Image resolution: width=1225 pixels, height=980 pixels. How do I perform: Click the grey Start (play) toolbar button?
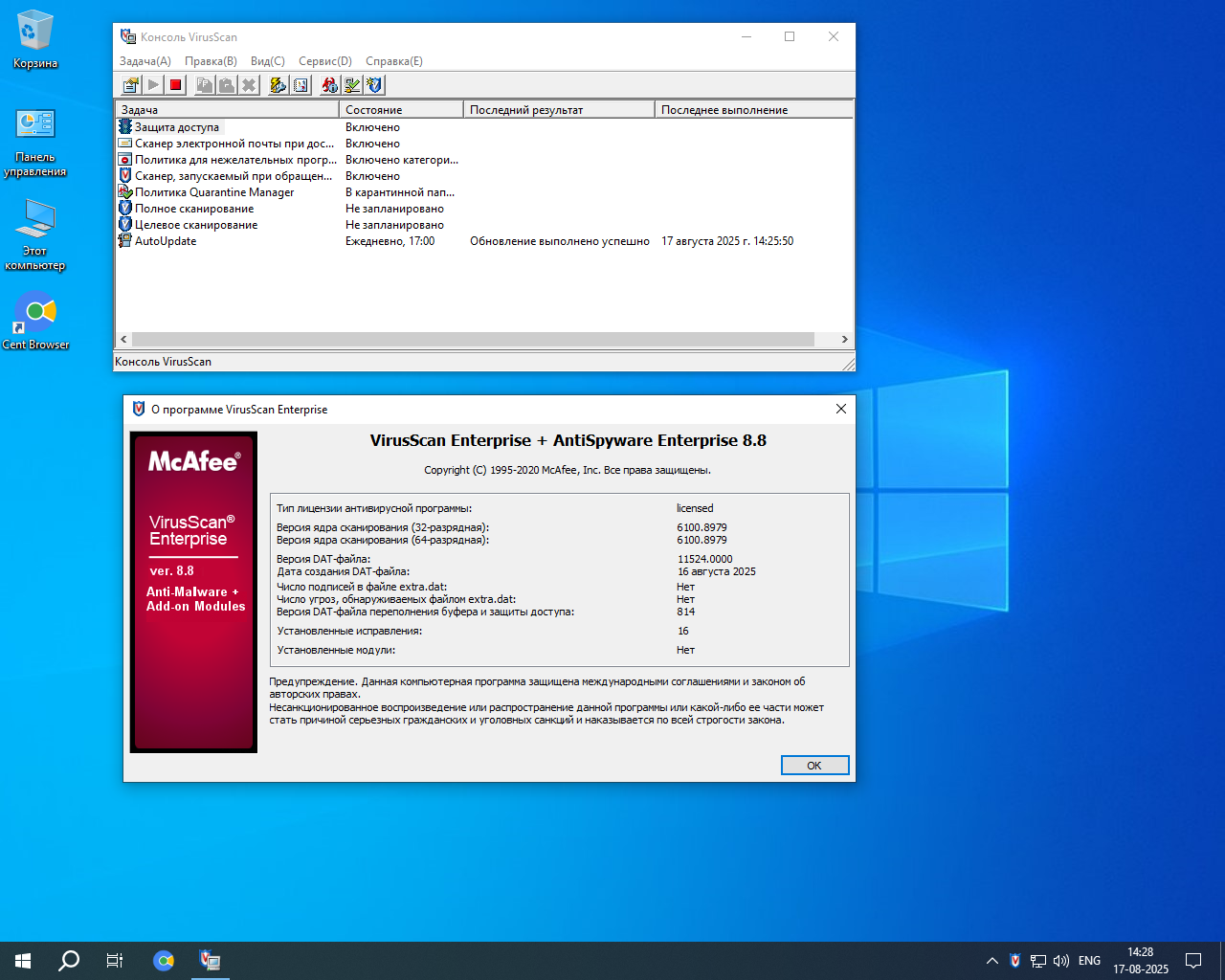[153, 85]
